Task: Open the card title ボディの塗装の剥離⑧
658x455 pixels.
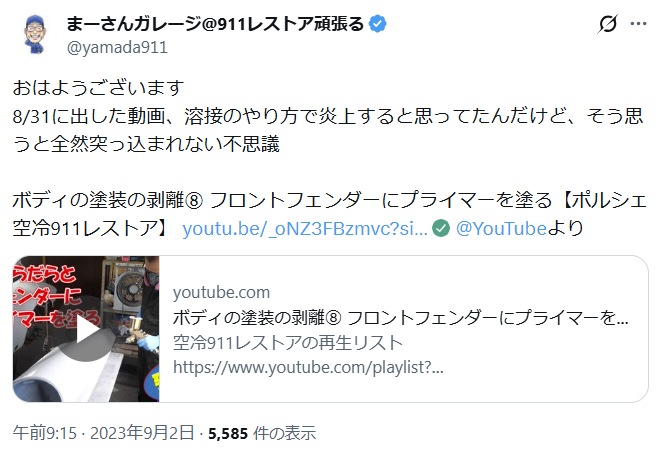Action: pyautogui.click(x=401, y=318)
